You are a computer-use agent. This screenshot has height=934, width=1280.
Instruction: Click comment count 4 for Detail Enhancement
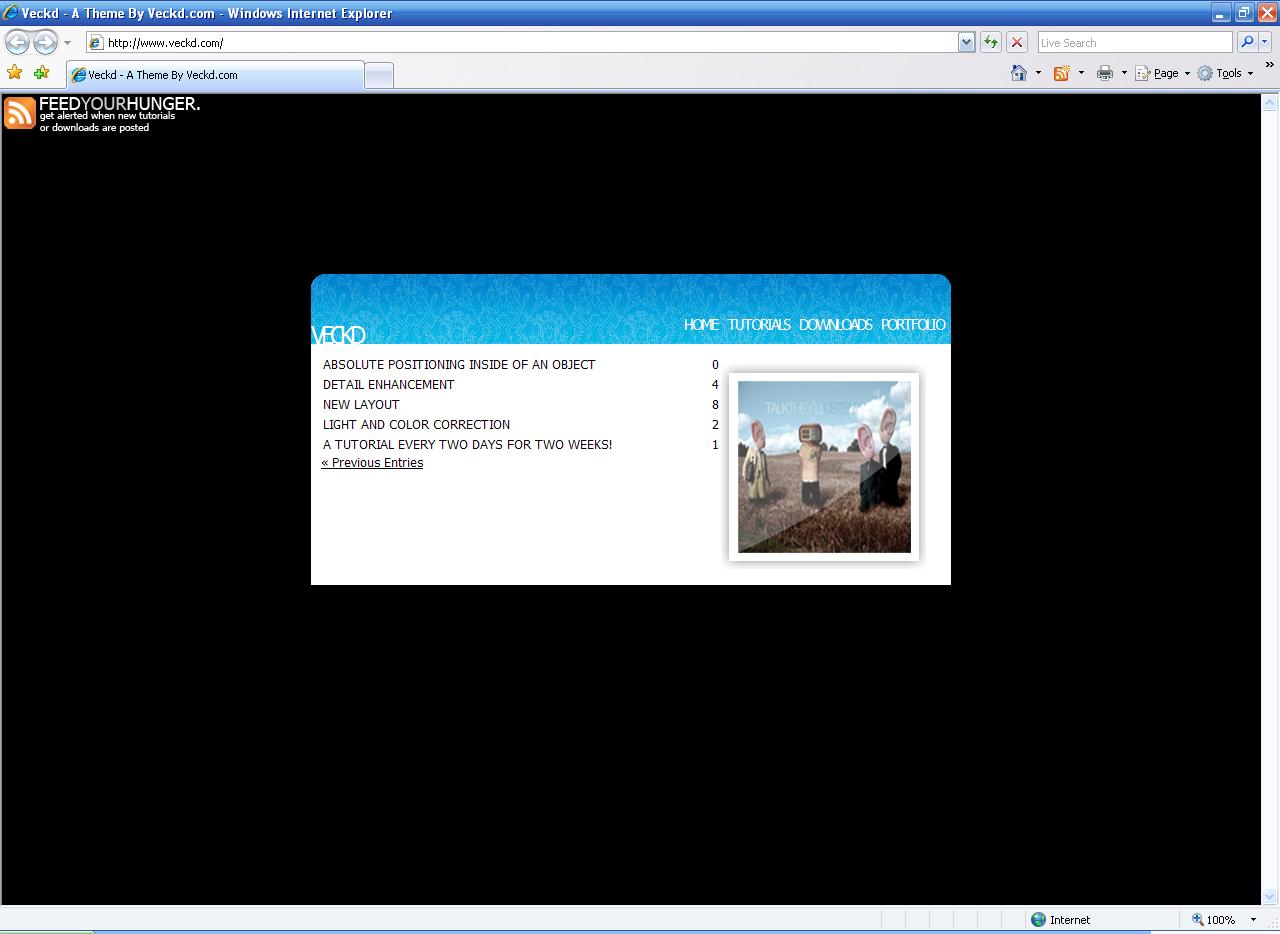pyautogui.click(x=715, y=385)
